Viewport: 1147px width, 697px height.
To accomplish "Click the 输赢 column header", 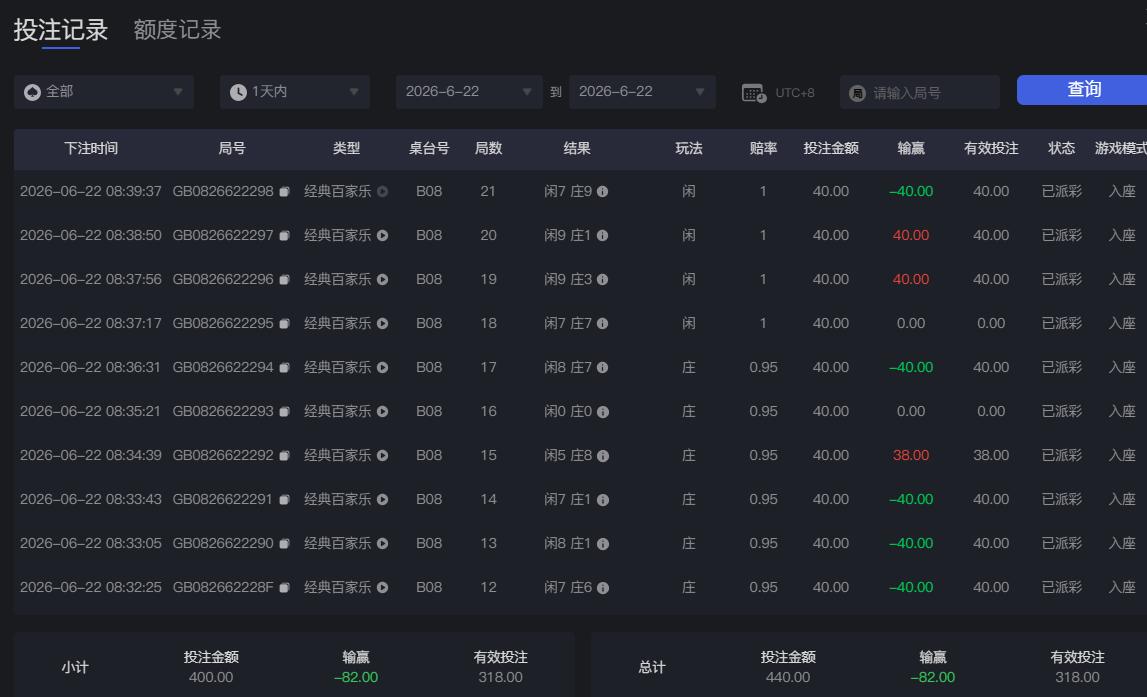I will pyautogui.click(x=911, y=148).
